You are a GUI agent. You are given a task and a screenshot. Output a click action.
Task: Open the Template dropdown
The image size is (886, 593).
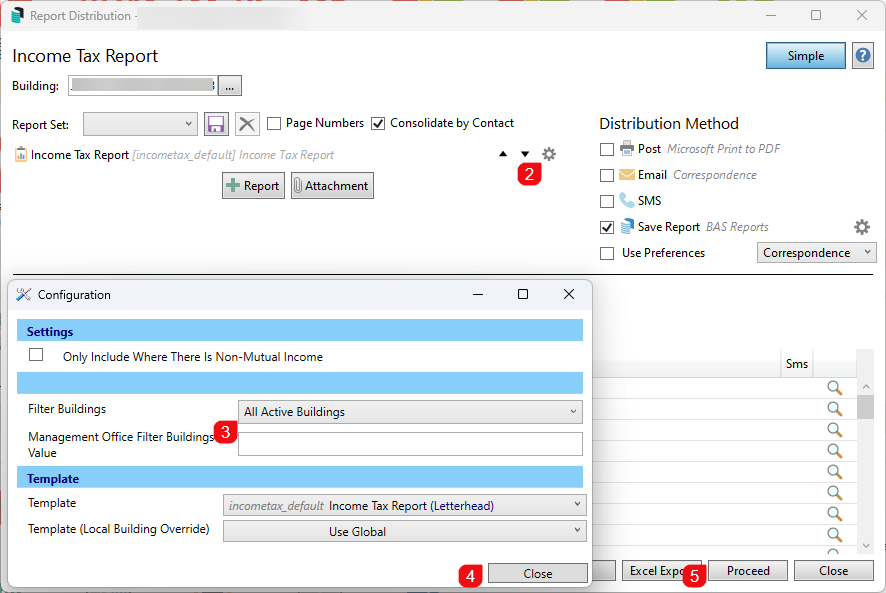[x=405, y=505]
